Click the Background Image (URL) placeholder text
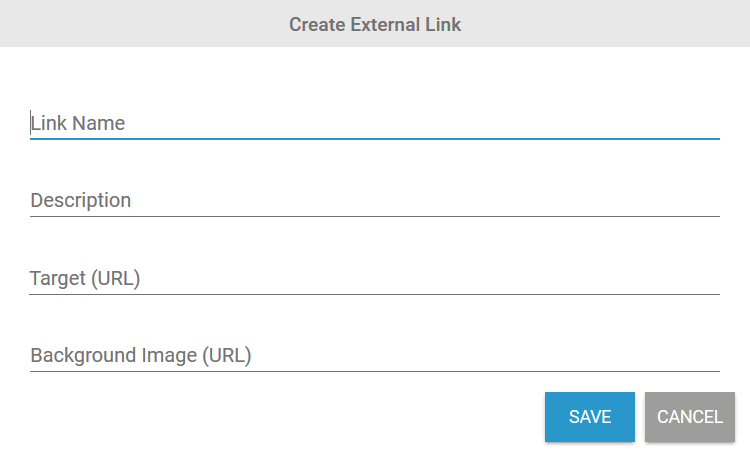The width and height of the screenshot is (750, 452). pos(141,355)
